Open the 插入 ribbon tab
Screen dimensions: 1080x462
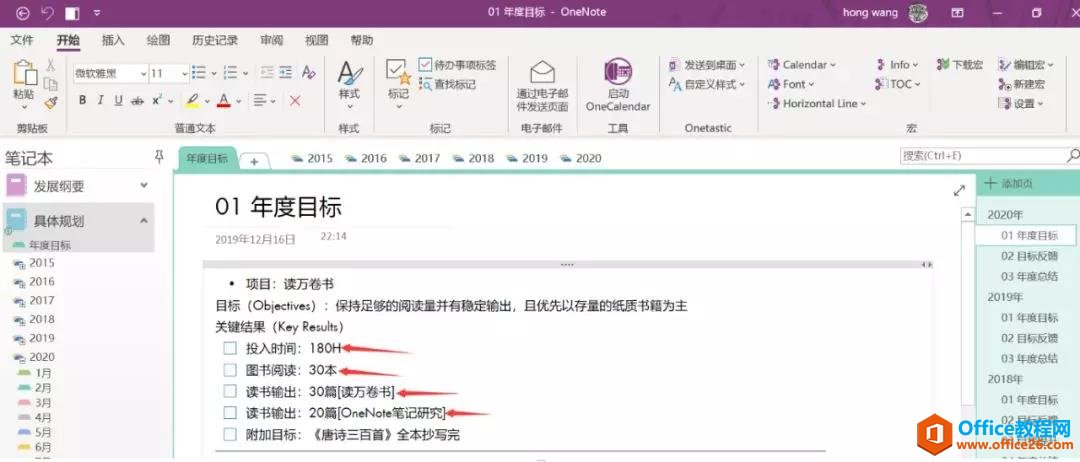113,40
